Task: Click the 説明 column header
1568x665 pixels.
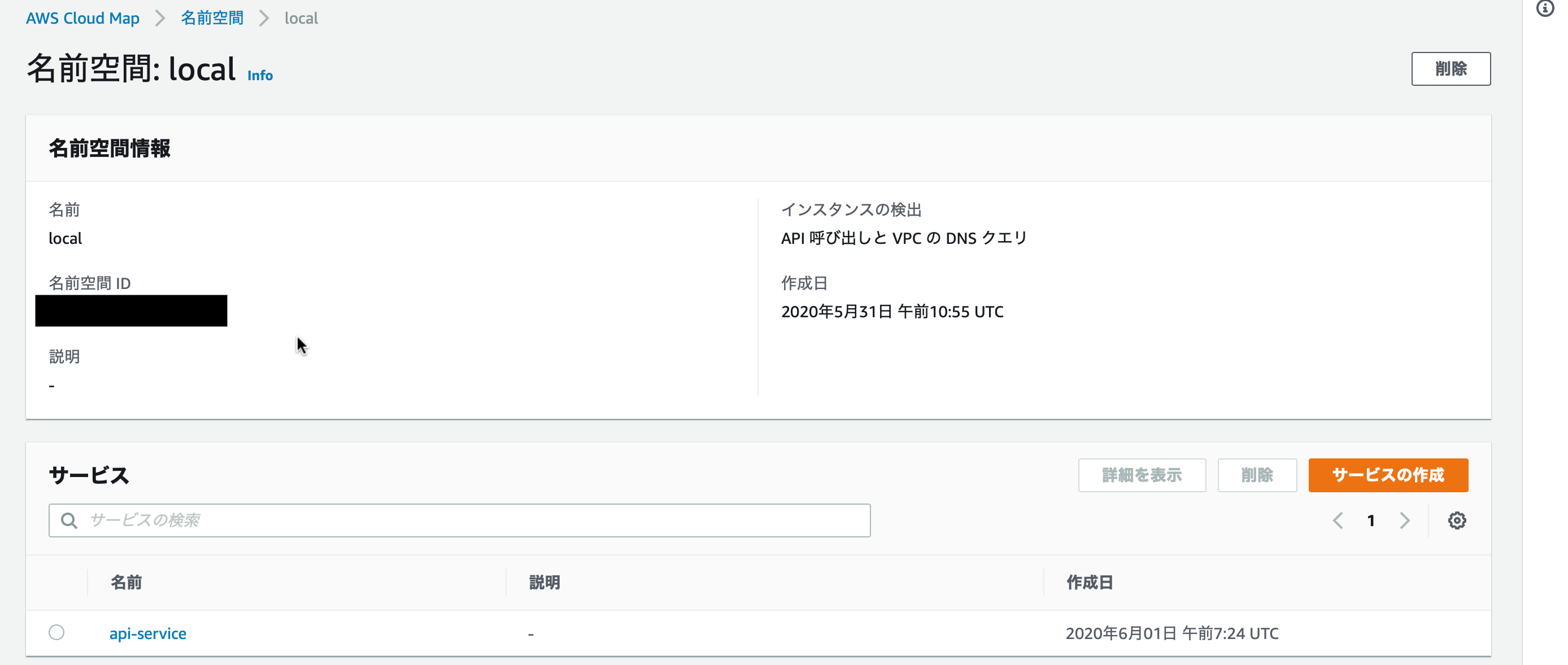Action: coord(543,582)
